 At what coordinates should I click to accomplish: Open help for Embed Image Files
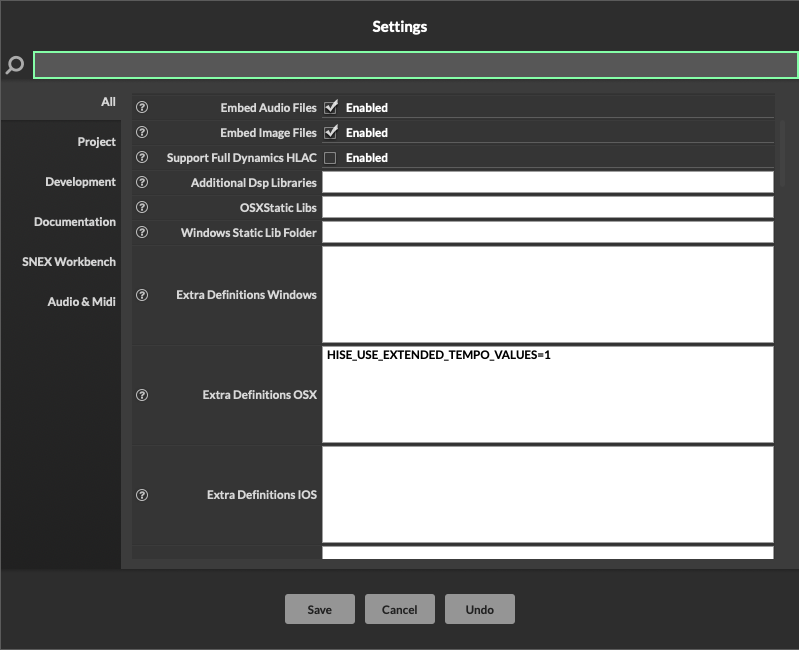pos(142,132)
